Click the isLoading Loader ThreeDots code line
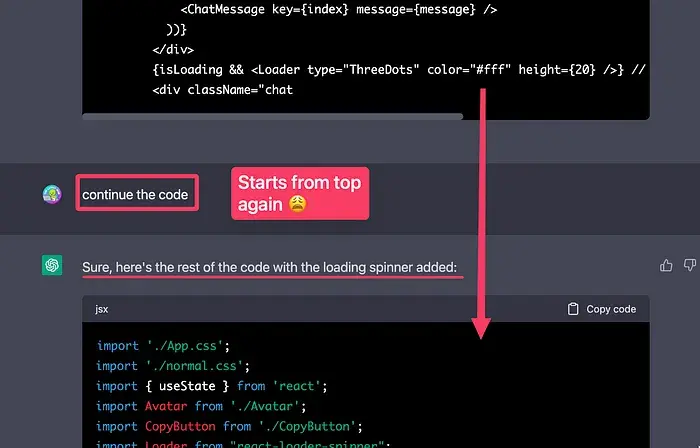The image size is (700, 448). (399, 70)
